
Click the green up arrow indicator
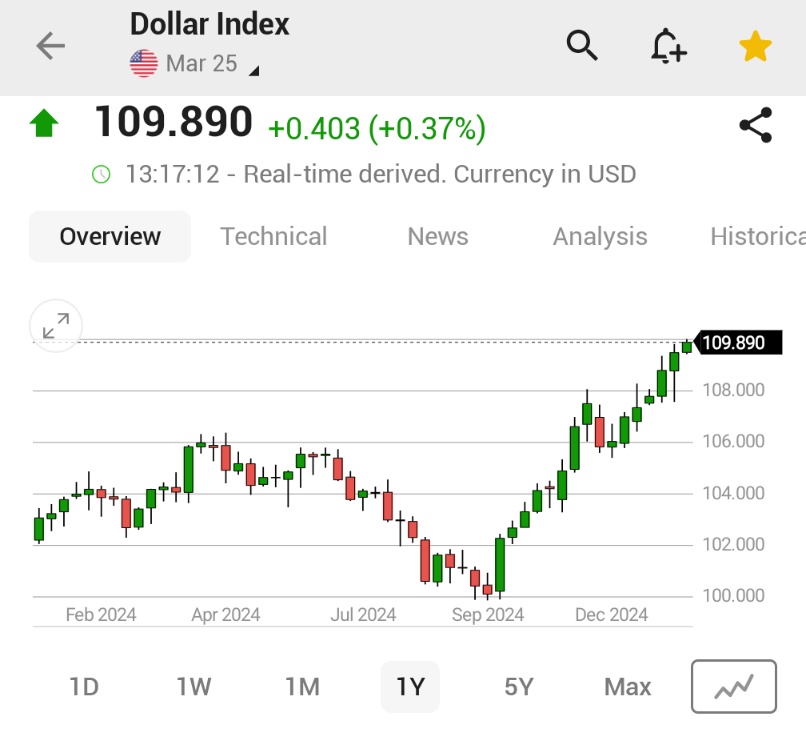pos(46,121)
